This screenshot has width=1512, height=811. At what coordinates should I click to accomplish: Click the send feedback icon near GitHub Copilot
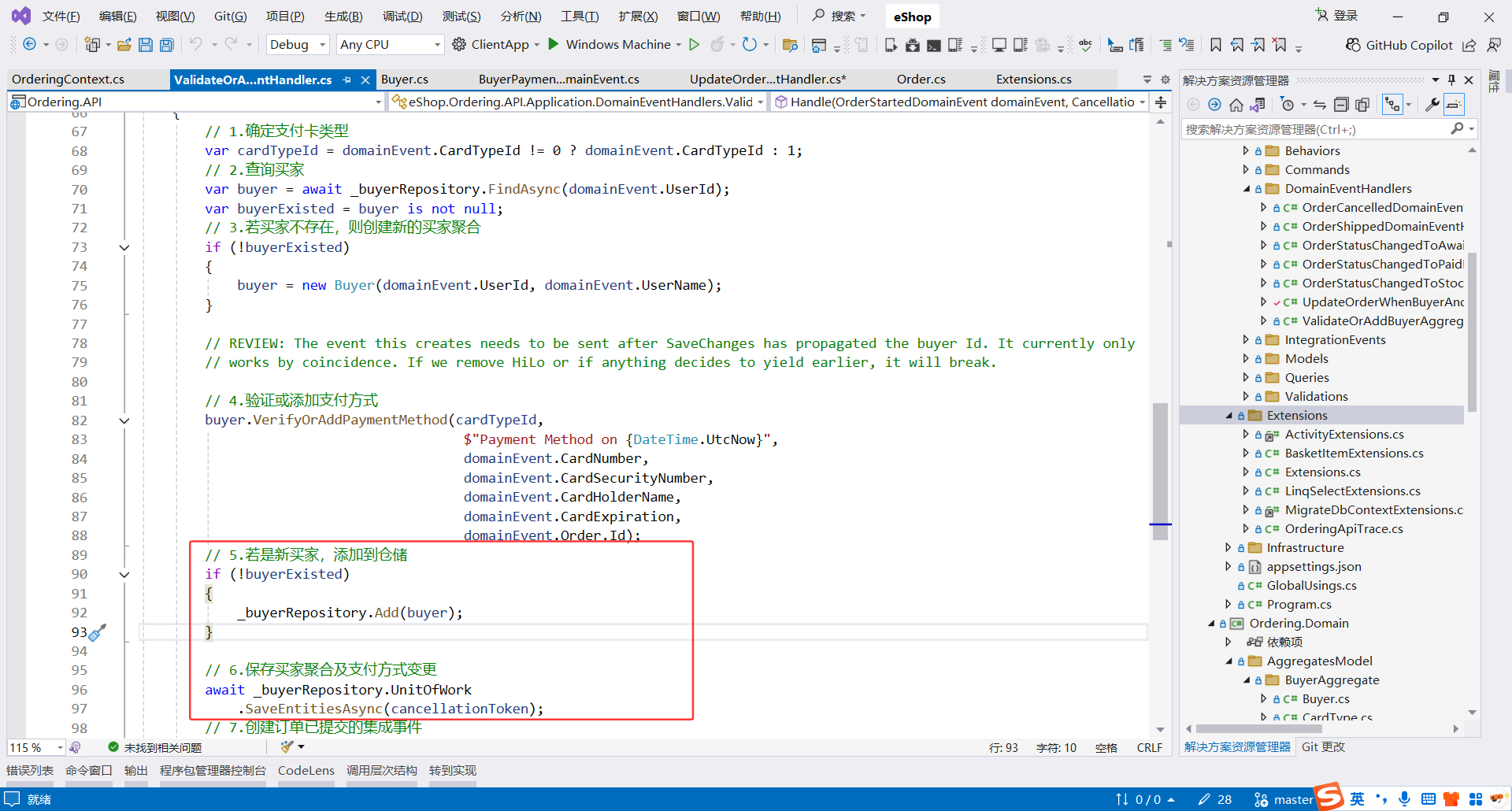point(1493,45)
